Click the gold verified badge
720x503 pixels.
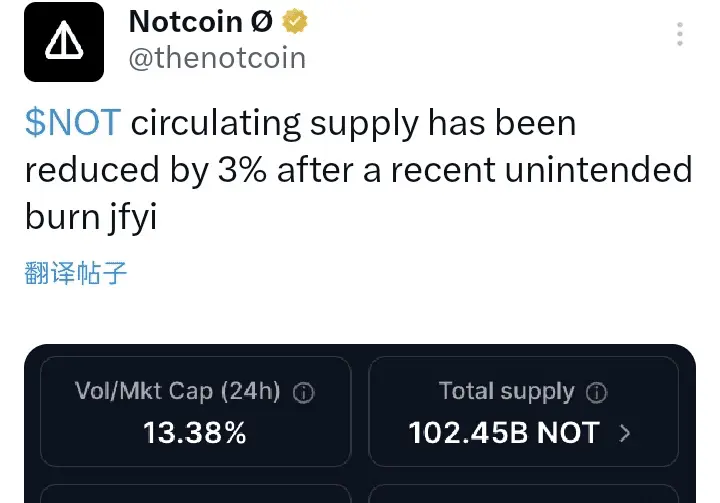click(294, 21)
